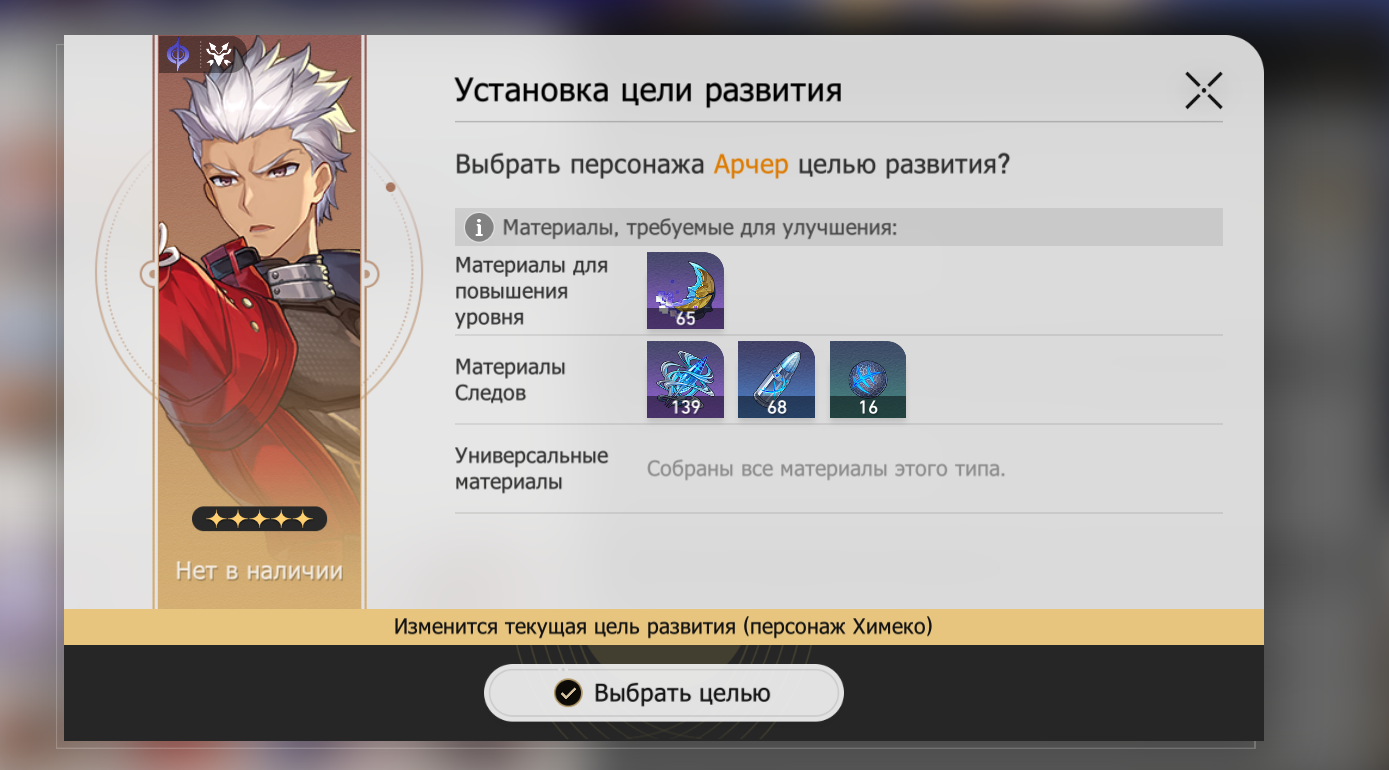This screenshot has height=770, width=1389.
Task: Click the Материалы для повышения уровня label
Action: click(531, 291)
